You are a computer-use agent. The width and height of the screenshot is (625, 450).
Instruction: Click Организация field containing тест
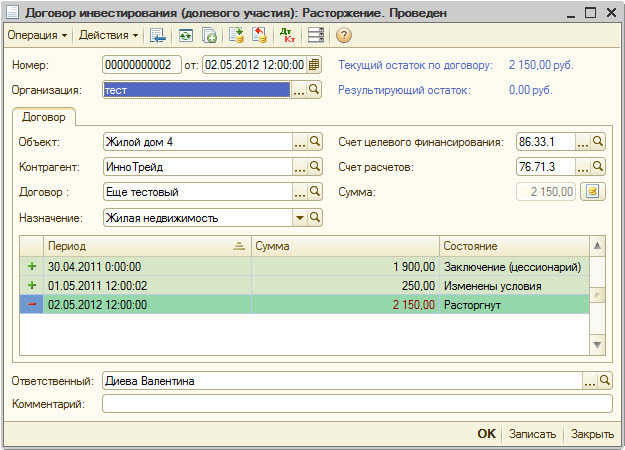point(197,90)
